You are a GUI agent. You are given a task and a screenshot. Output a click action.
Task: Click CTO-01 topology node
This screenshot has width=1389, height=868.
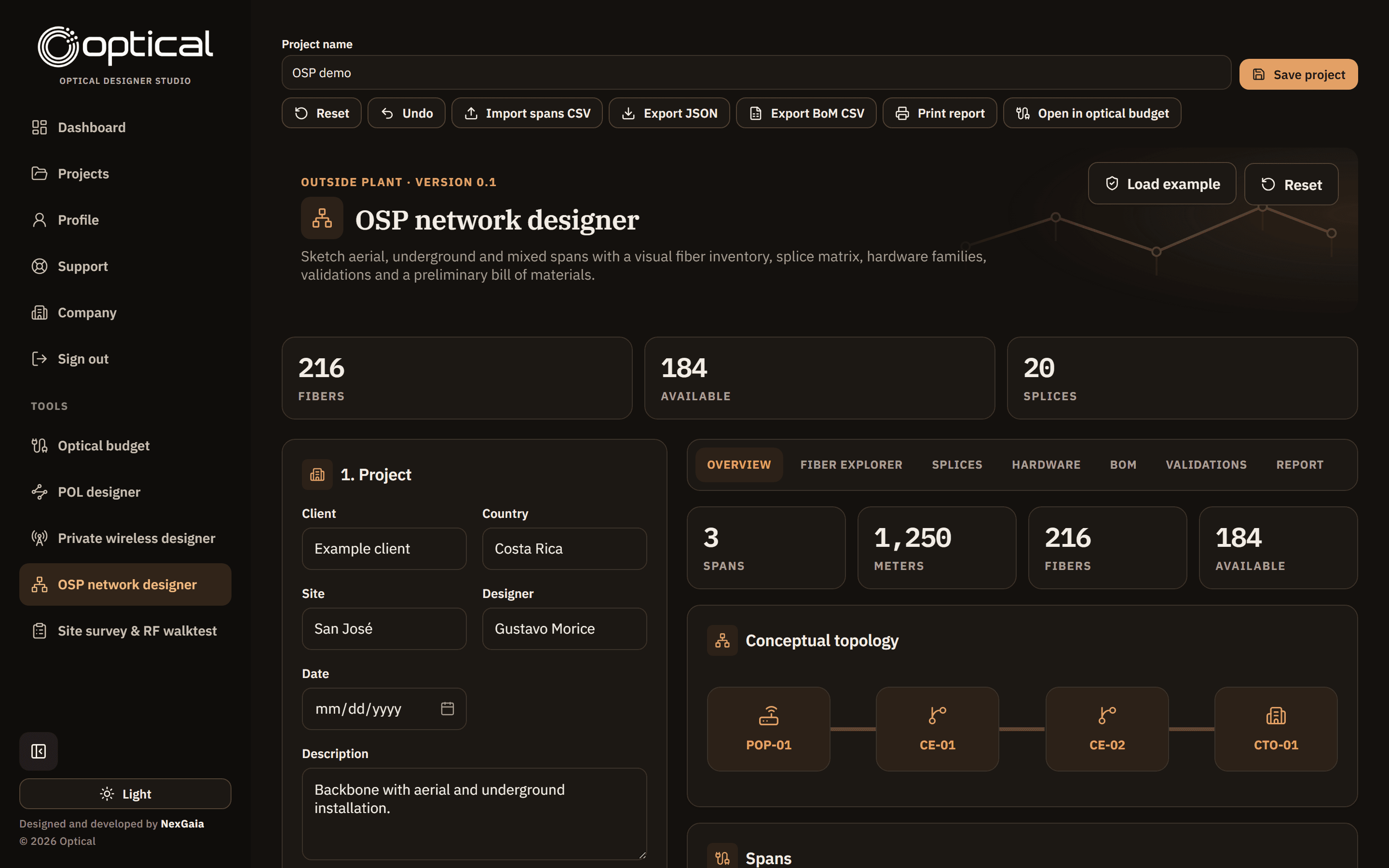1276,729
